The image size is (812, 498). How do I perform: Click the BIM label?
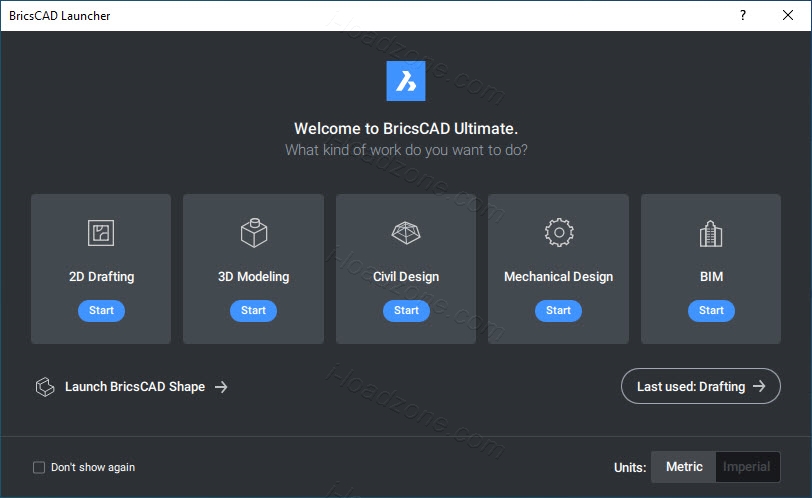pos(711,277)
